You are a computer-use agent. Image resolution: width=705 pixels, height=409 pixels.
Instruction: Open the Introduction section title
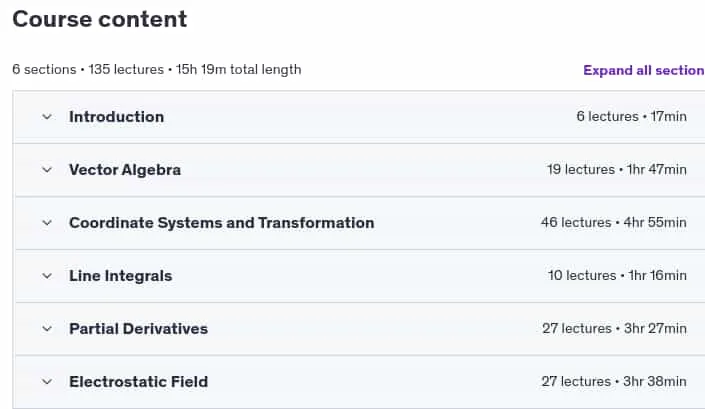pyautogui.click(x=116, y=117)
